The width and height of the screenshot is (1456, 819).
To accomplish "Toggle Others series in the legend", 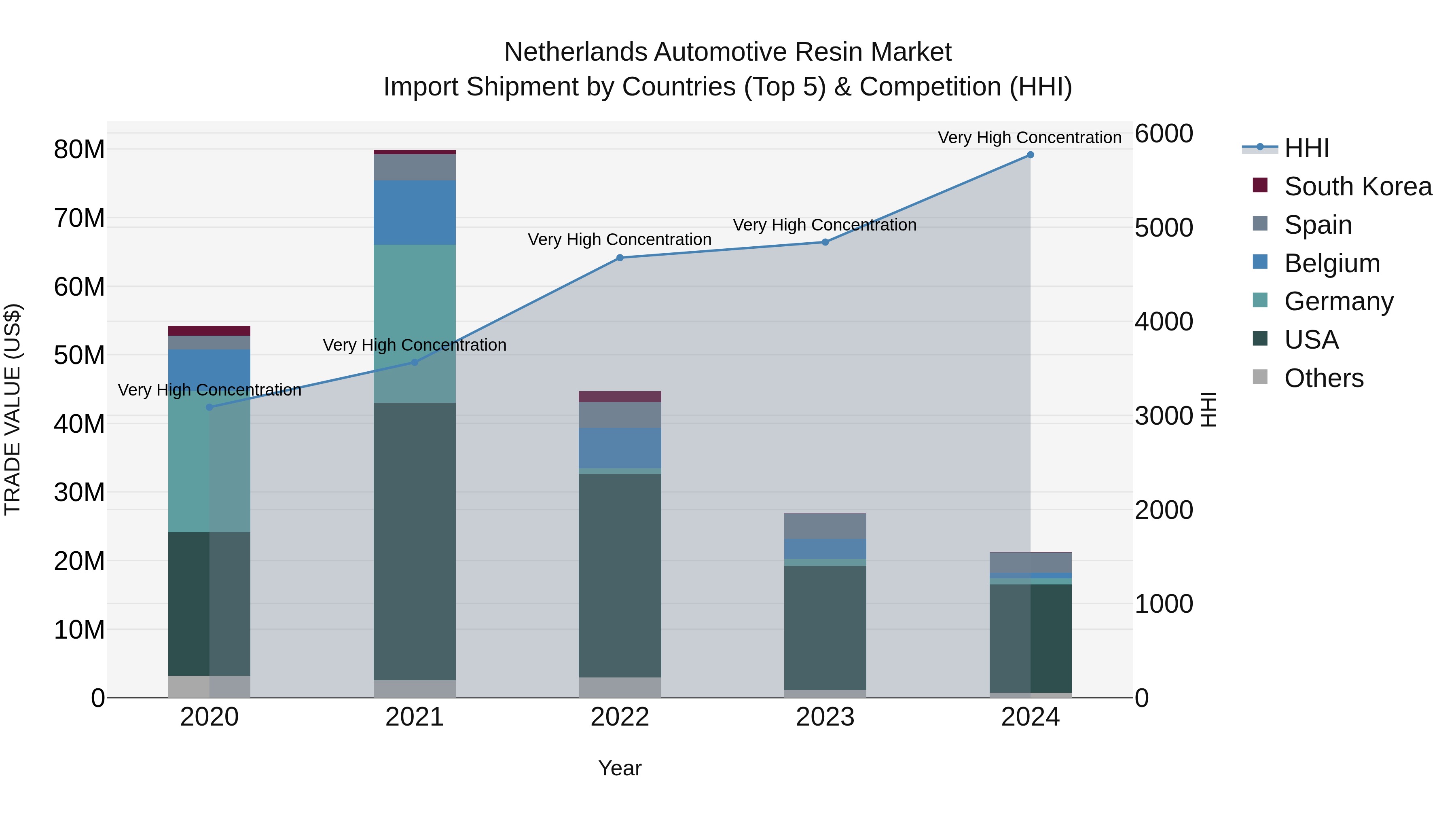I will (1308, 378).
